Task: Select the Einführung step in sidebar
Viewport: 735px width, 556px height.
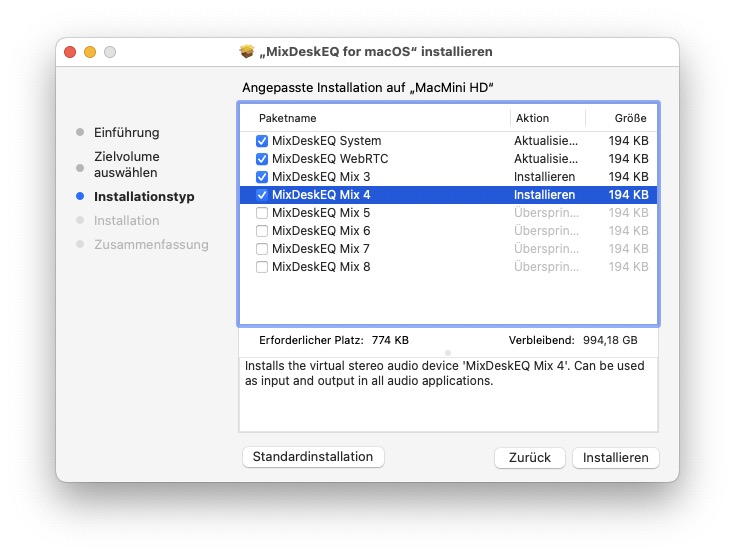Action: [x=126, y=133]
